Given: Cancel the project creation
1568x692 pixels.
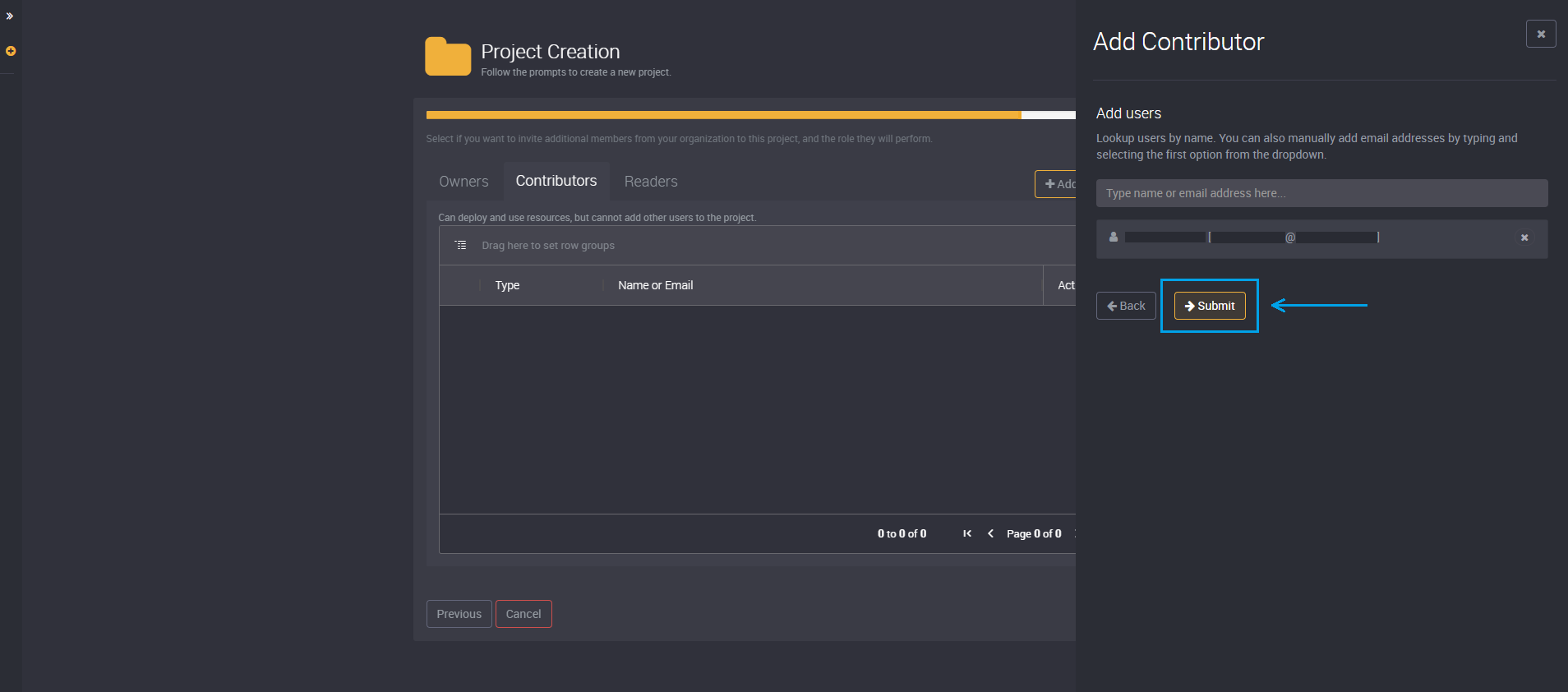Looking at the screenshot, I should (523, 614).
